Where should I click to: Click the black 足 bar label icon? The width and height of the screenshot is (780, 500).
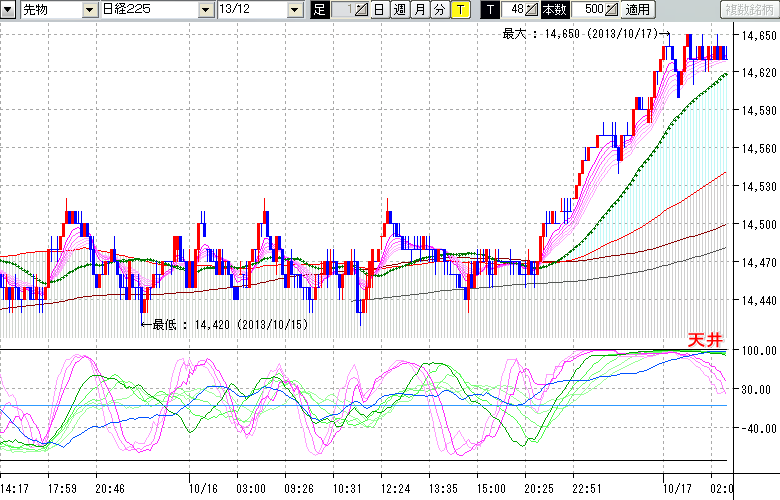[320, 10]
